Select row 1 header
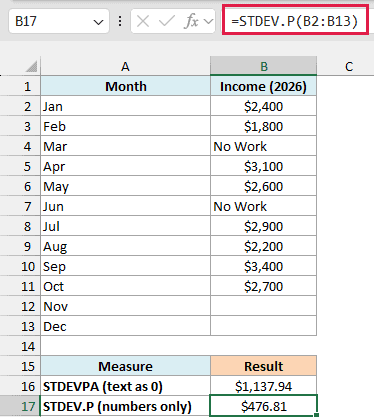Viewport: 374px width, 417px height. click(x=20, y=86)
